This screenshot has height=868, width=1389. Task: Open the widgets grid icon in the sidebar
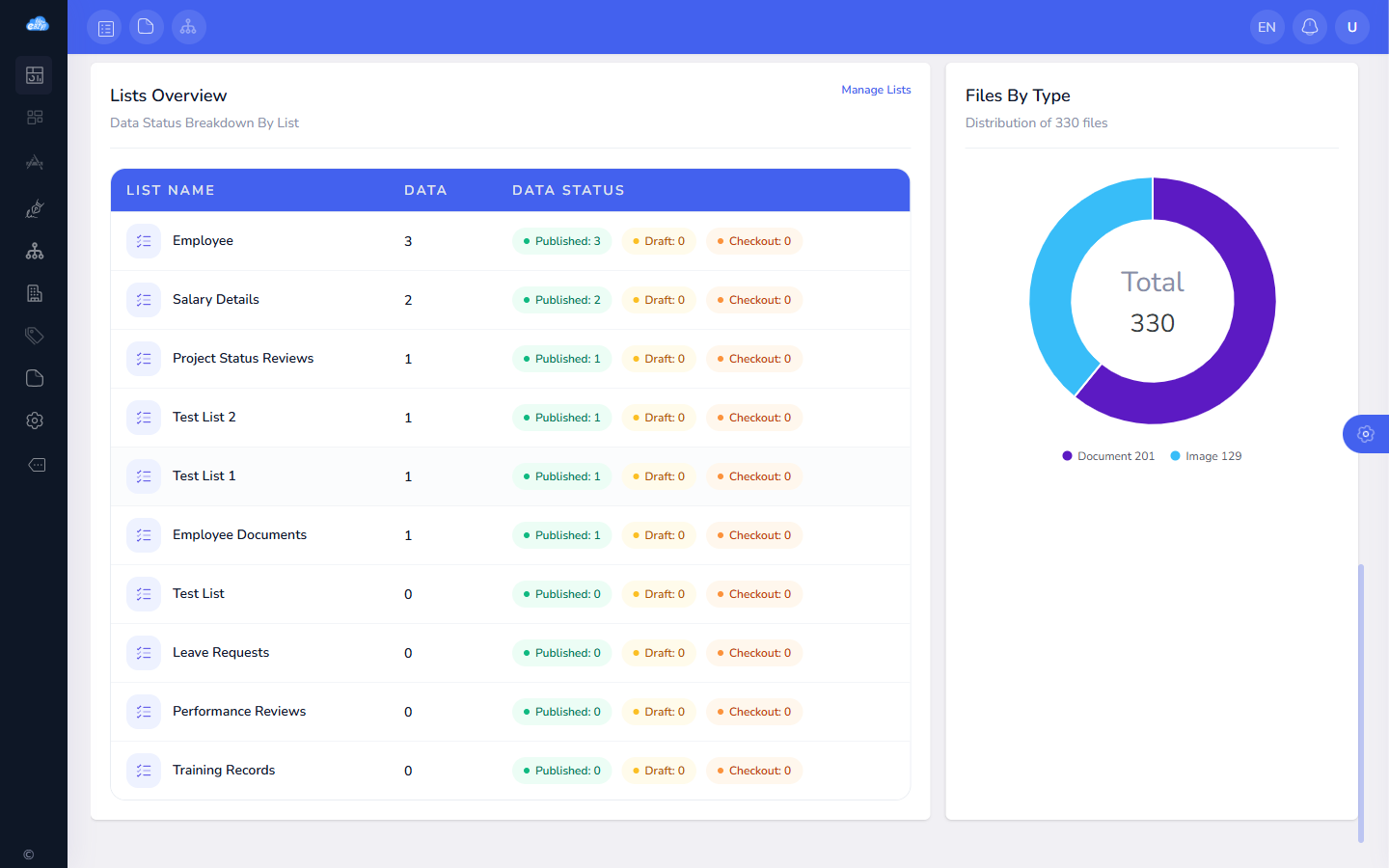(x=35, y=118)
